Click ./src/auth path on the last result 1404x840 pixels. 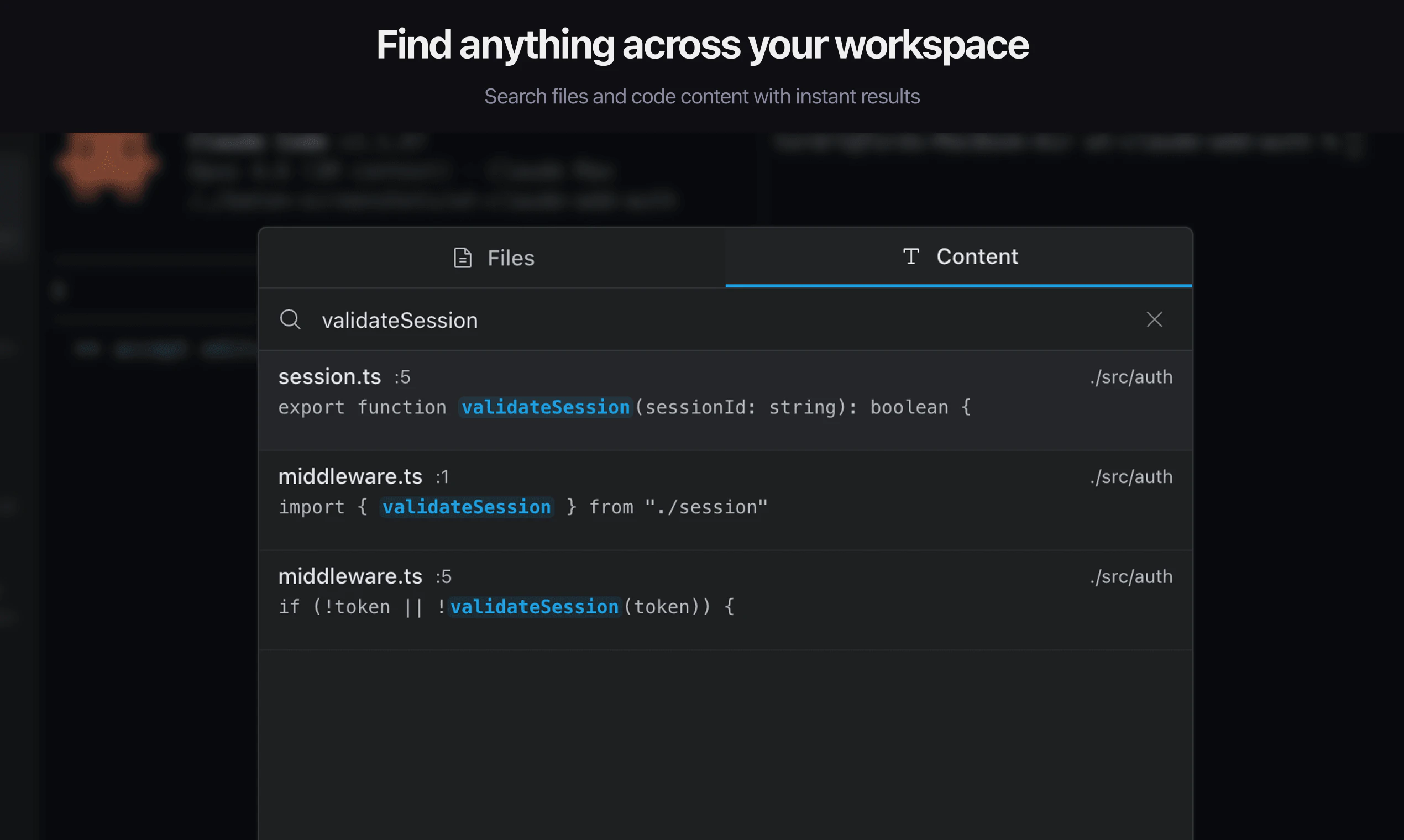[x=1130, y=576]
